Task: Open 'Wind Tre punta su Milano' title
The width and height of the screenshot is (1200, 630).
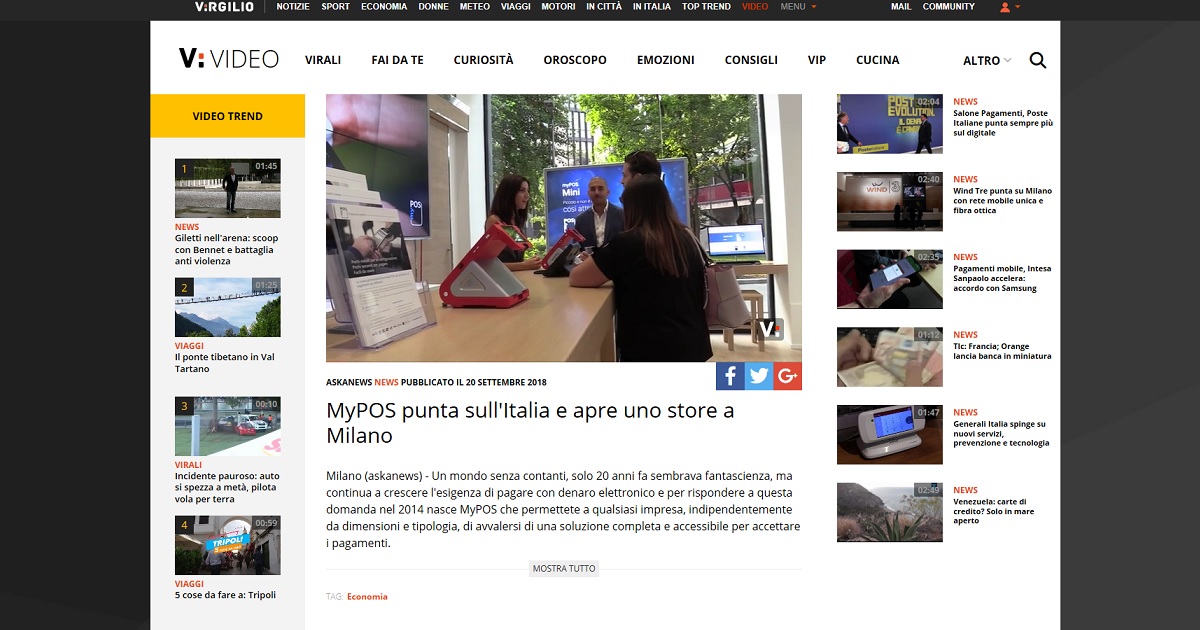Action: [1002, 201]
